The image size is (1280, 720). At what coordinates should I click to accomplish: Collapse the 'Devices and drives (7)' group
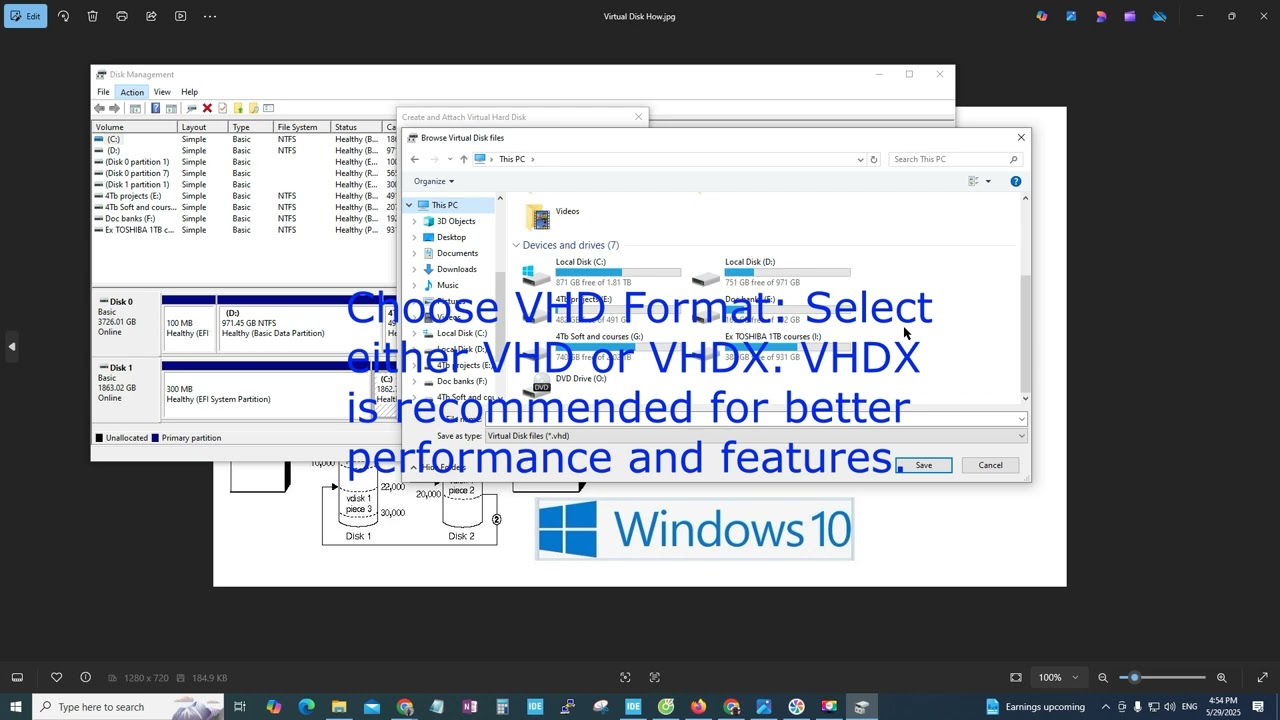[x=517, y=245]
